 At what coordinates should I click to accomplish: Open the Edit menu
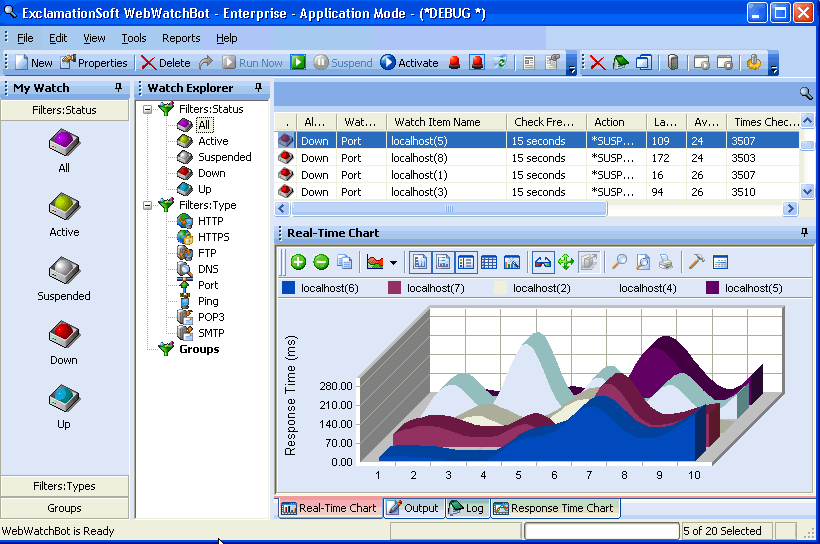58,38
